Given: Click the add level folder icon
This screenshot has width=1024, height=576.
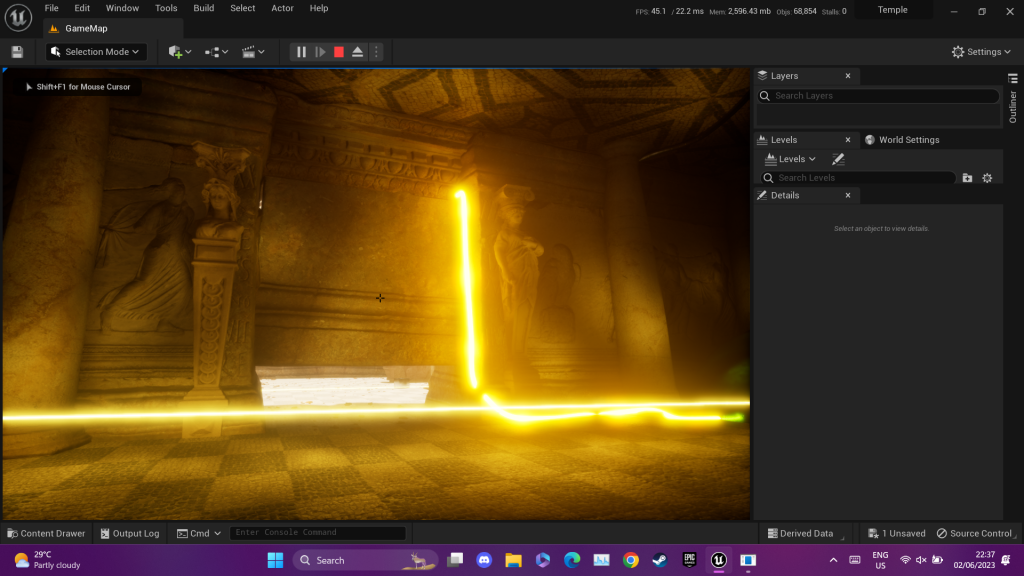Looking at the screenshot, I should (x=967, y=178).
